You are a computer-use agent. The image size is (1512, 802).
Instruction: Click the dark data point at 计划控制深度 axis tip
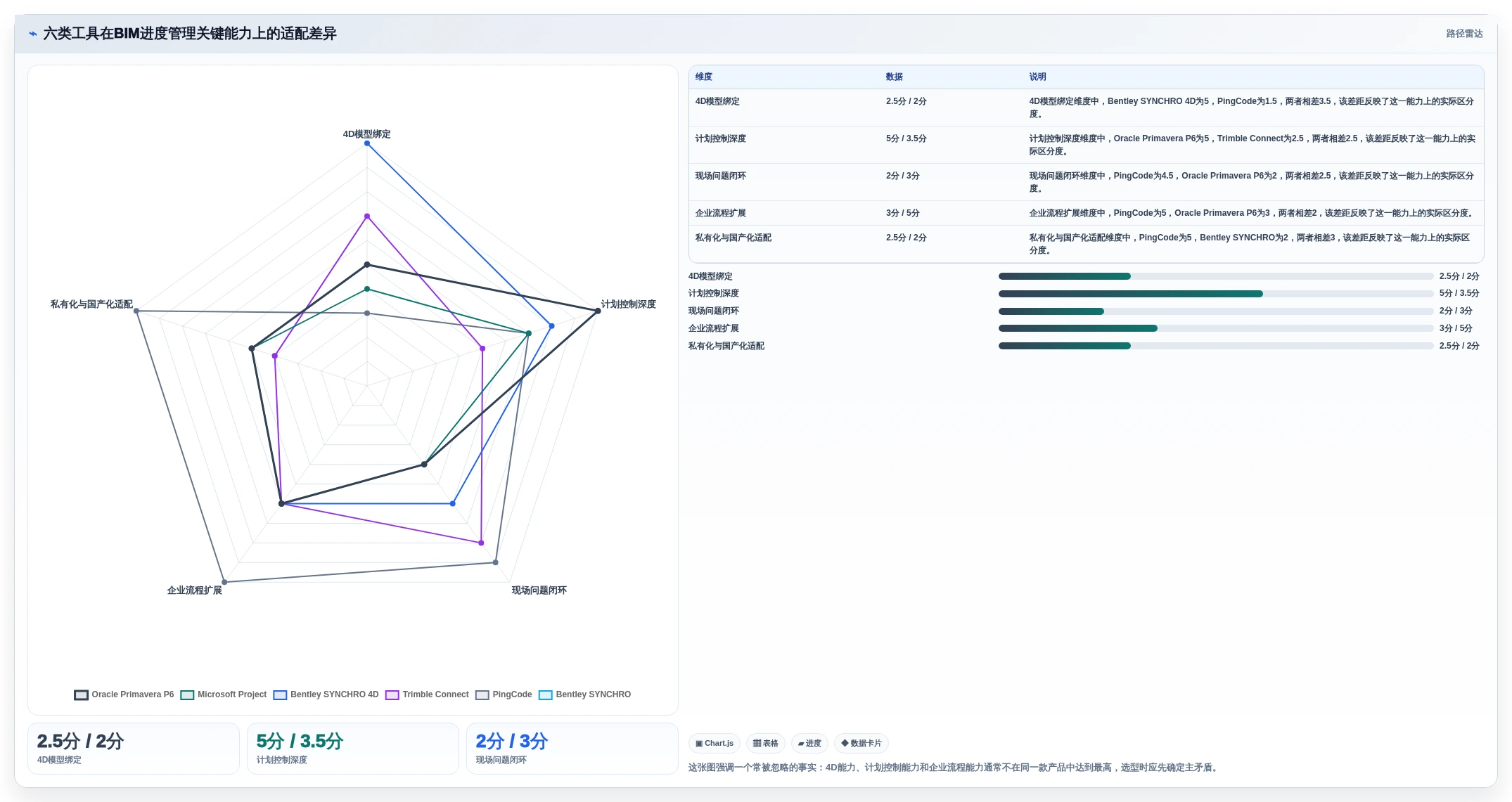coord(598,311)
